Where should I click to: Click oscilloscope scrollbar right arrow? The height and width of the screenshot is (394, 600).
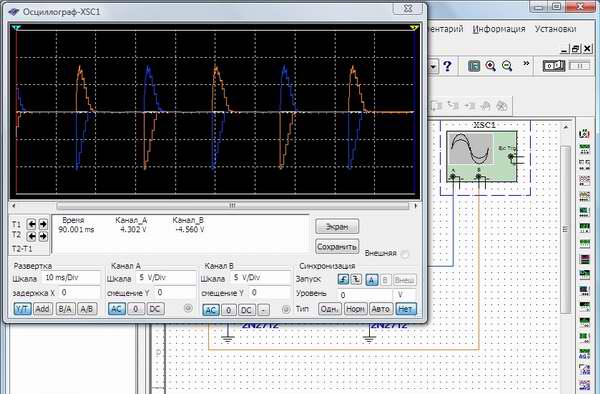pos(416,206)
